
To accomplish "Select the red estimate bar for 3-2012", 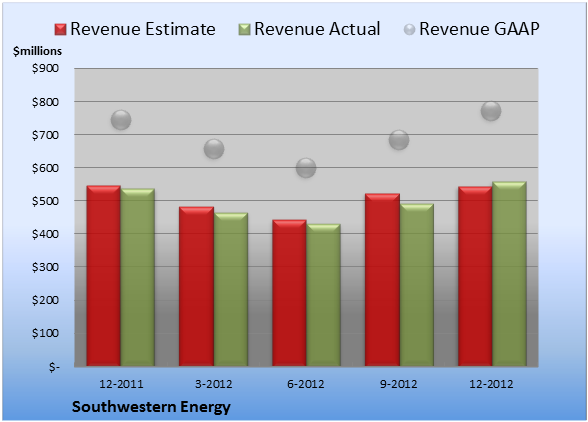I will (196, 286).
